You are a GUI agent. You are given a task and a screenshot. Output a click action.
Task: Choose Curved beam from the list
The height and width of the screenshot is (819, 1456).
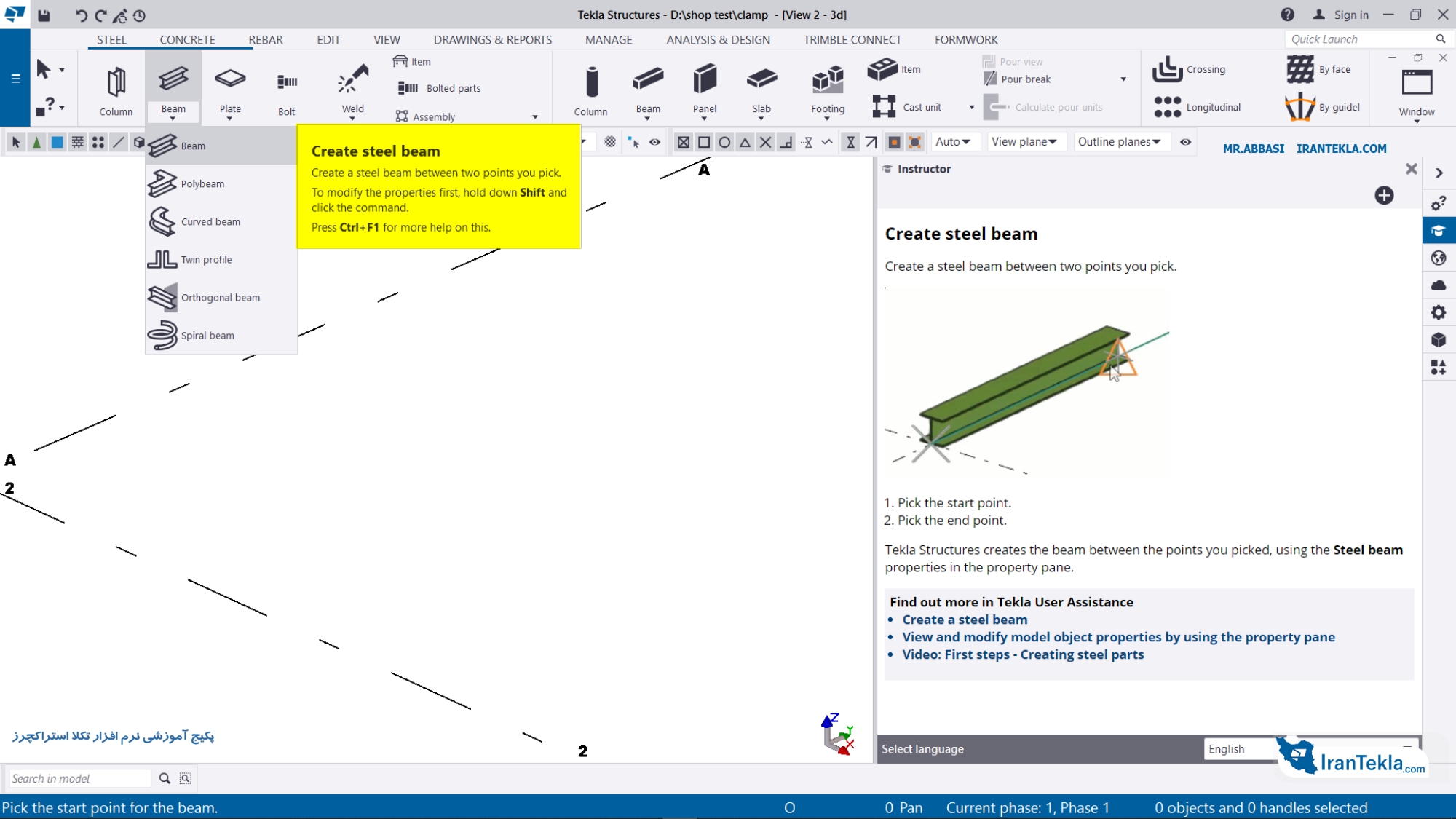click(221, 221)
